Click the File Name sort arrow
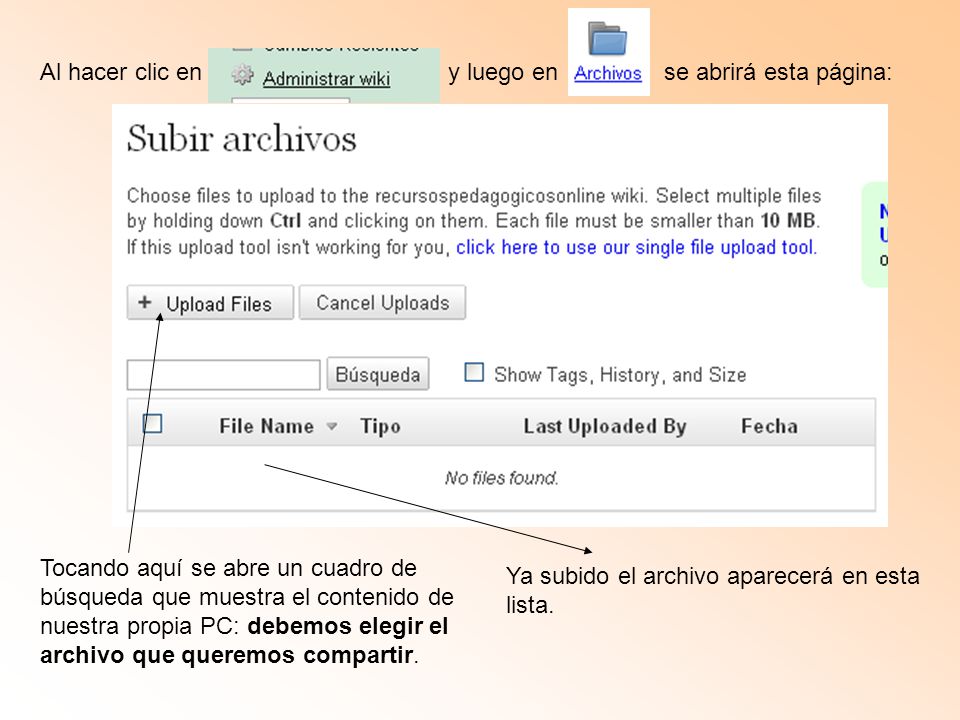This screenshot has width=960, height=720. pos(332,426)
